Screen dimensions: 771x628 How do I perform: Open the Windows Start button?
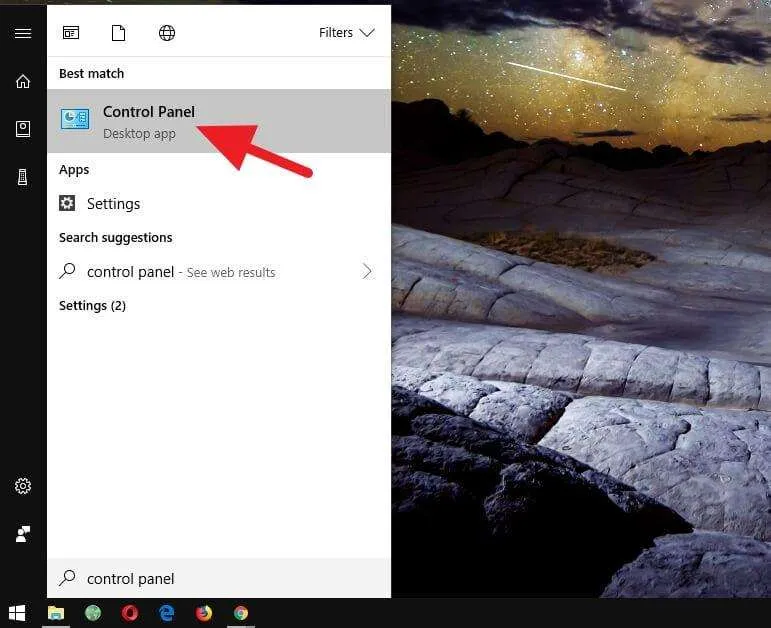[x=17, y=613]
